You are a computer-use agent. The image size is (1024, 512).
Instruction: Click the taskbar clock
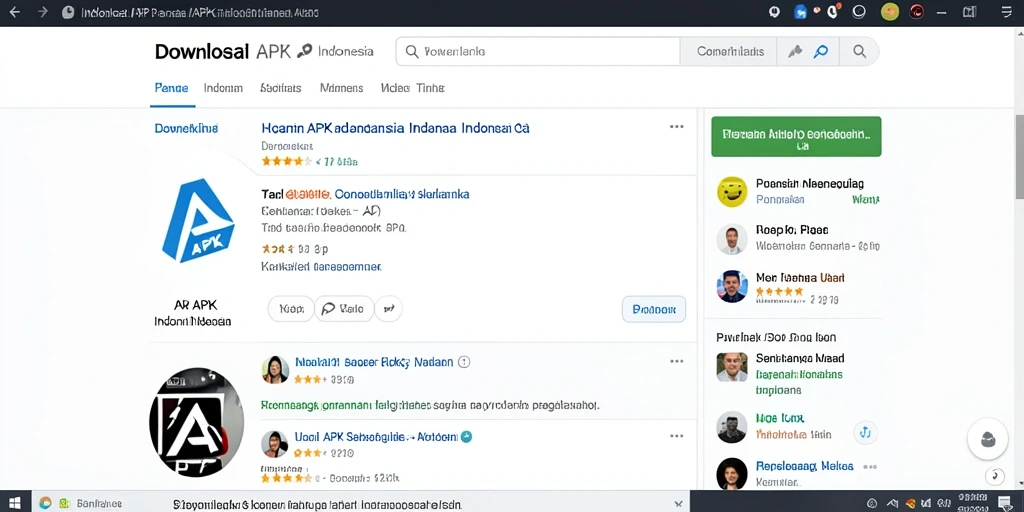point(971,503)
